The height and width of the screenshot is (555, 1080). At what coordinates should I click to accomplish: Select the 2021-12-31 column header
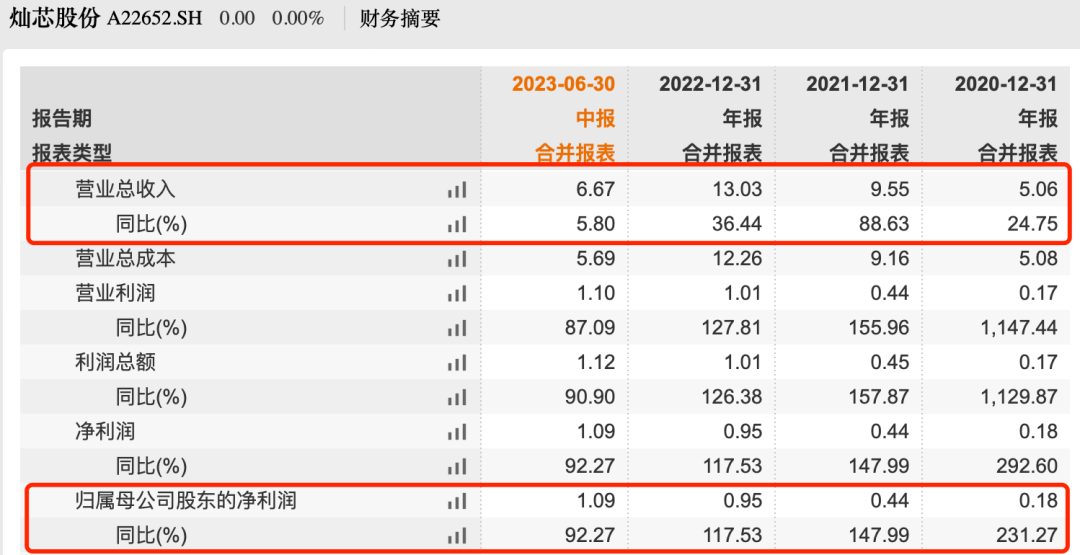(858, 84)
